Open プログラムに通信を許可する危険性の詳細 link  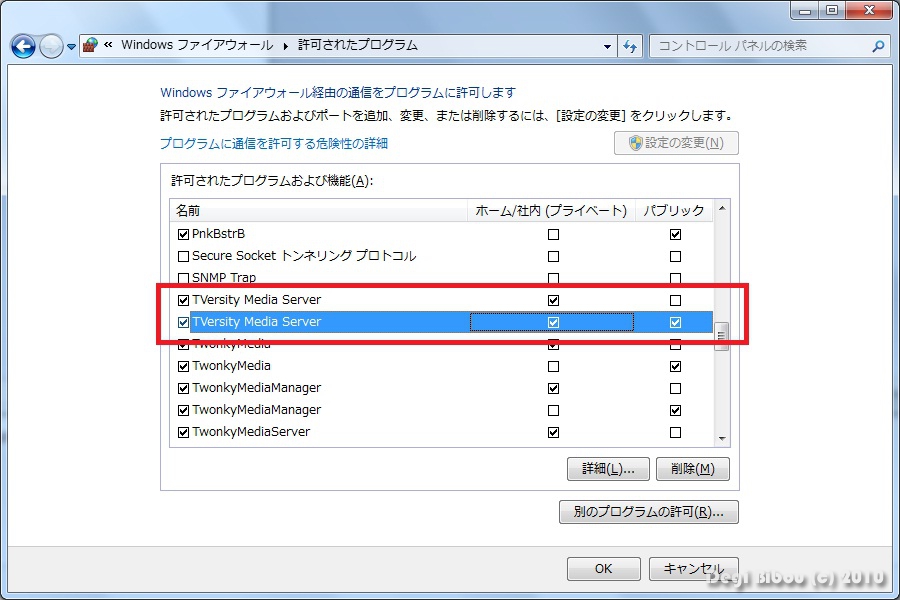coord(274,144)
